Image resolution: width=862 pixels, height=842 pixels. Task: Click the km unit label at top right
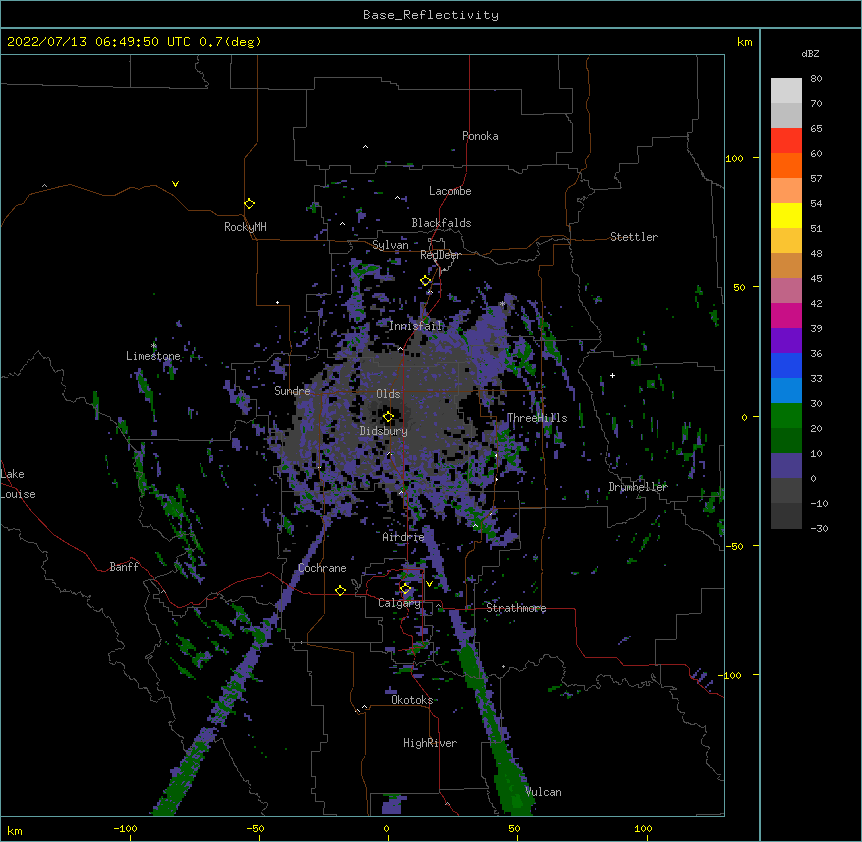click(745, 42)
